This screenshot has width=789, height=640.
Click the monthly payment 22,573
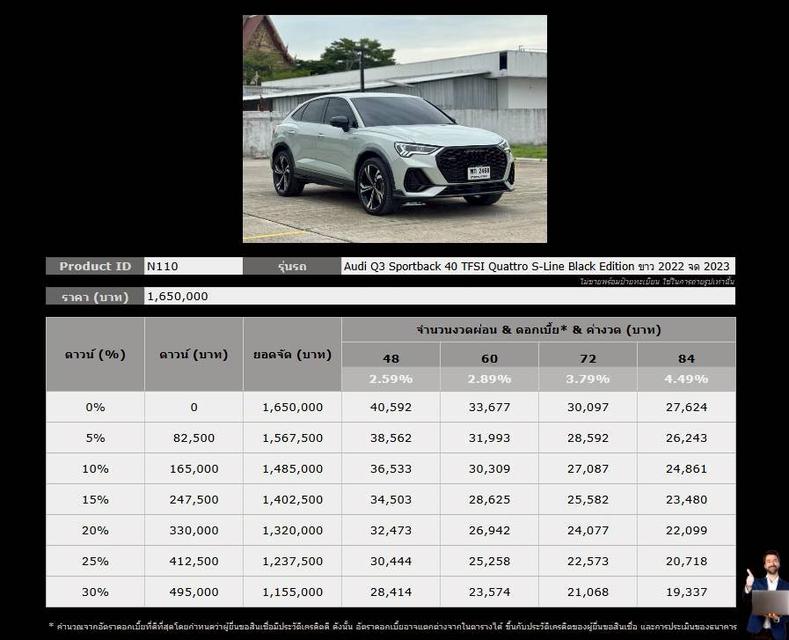588,561
